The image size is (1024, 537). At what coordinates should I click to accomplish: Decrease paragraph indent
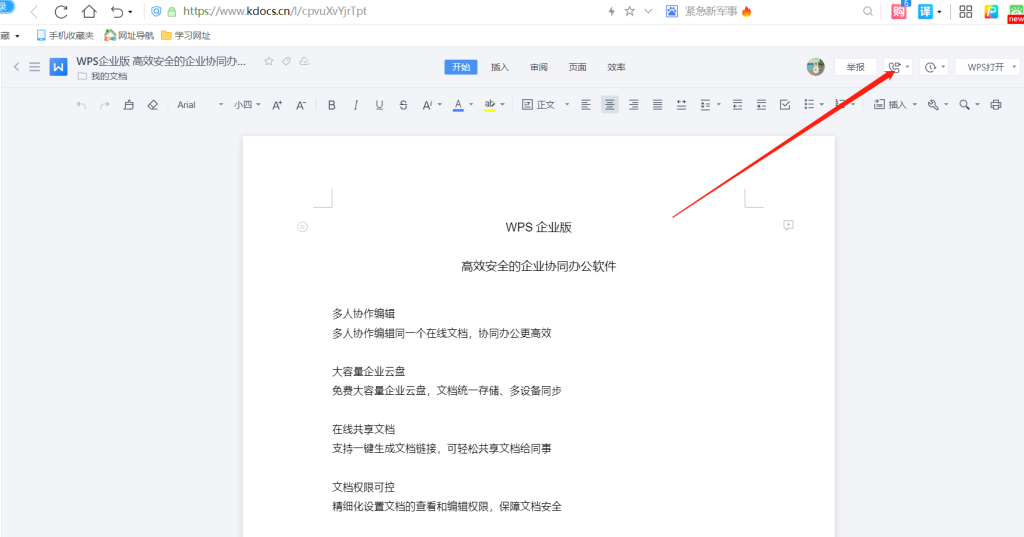click(737, 105)
